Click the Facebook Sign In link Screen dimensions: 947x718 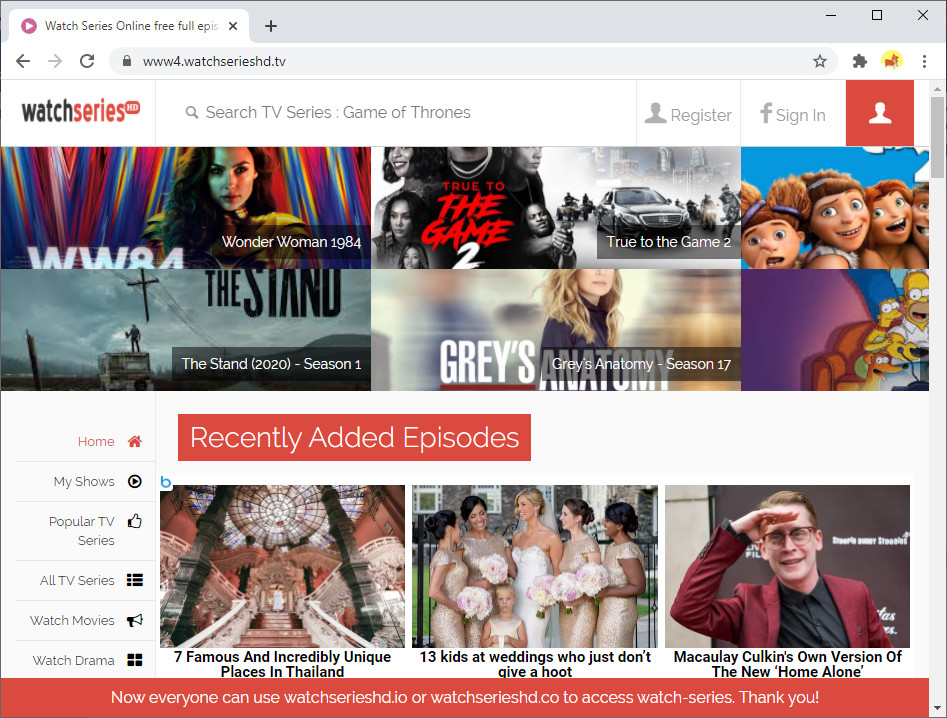coord(792,114)
